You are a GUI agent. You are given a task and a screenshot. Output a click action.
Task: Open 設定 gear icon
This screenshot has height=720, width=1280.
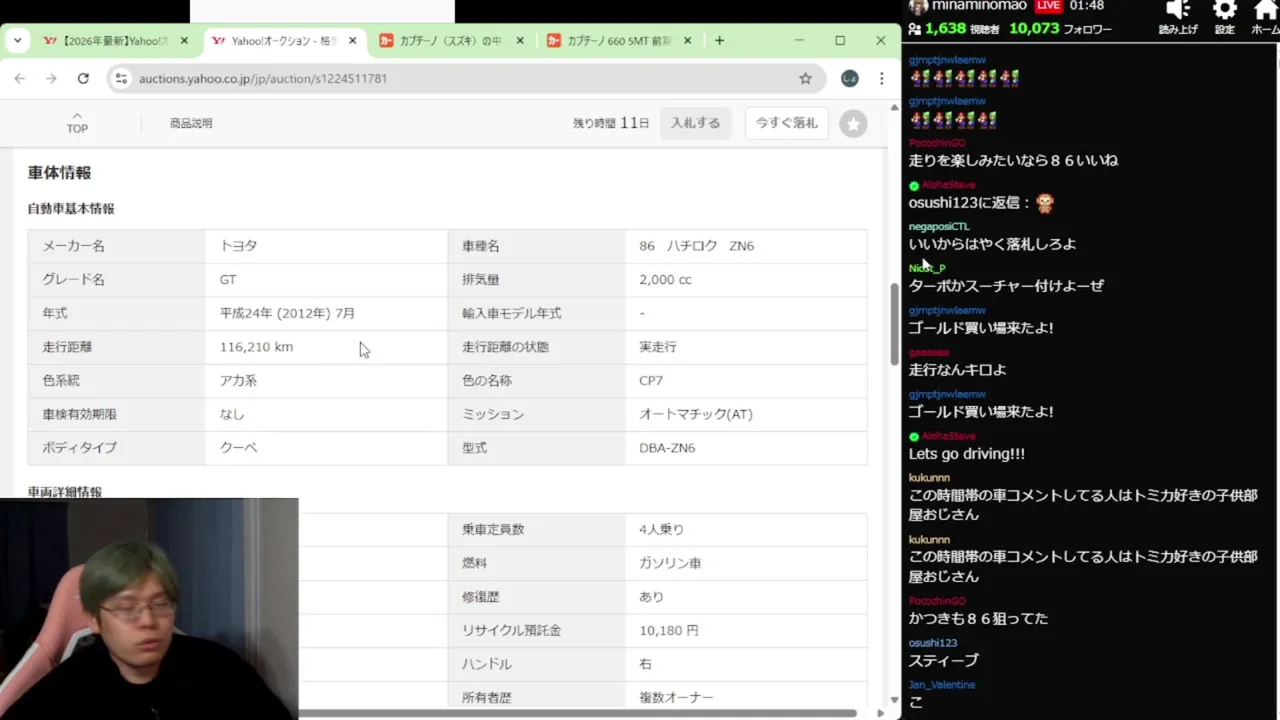click(x=1224, y=10)
